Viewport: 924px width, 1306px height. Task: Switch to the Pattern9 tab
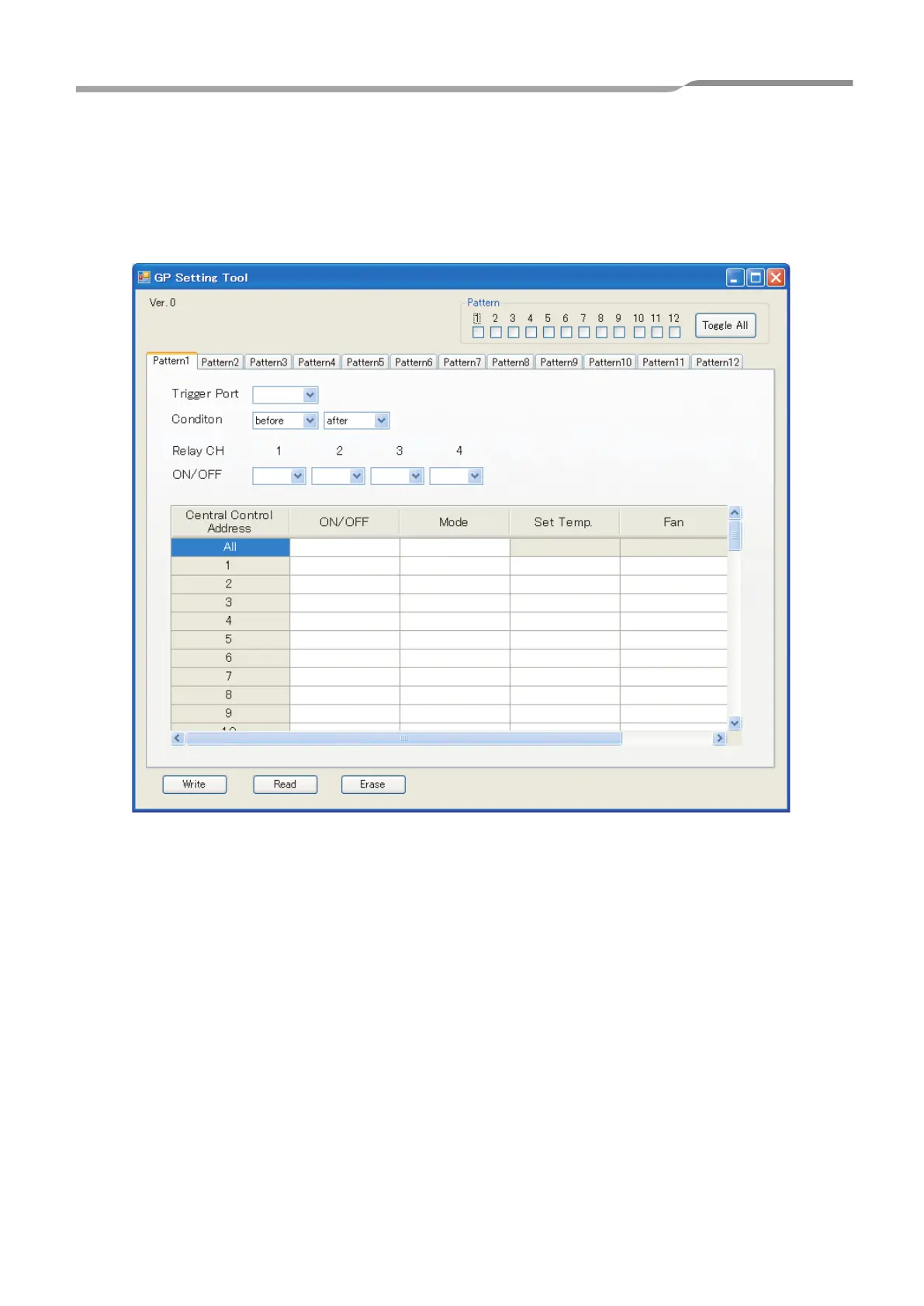(x=559, y=362)
